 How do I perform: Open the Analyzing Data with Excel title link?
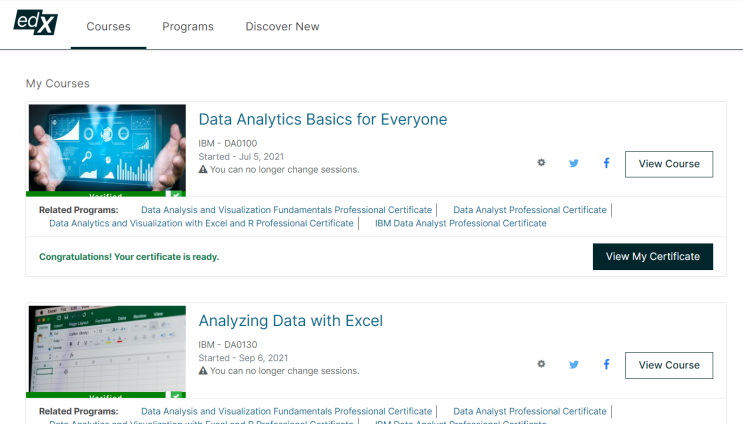pos(290,321)
